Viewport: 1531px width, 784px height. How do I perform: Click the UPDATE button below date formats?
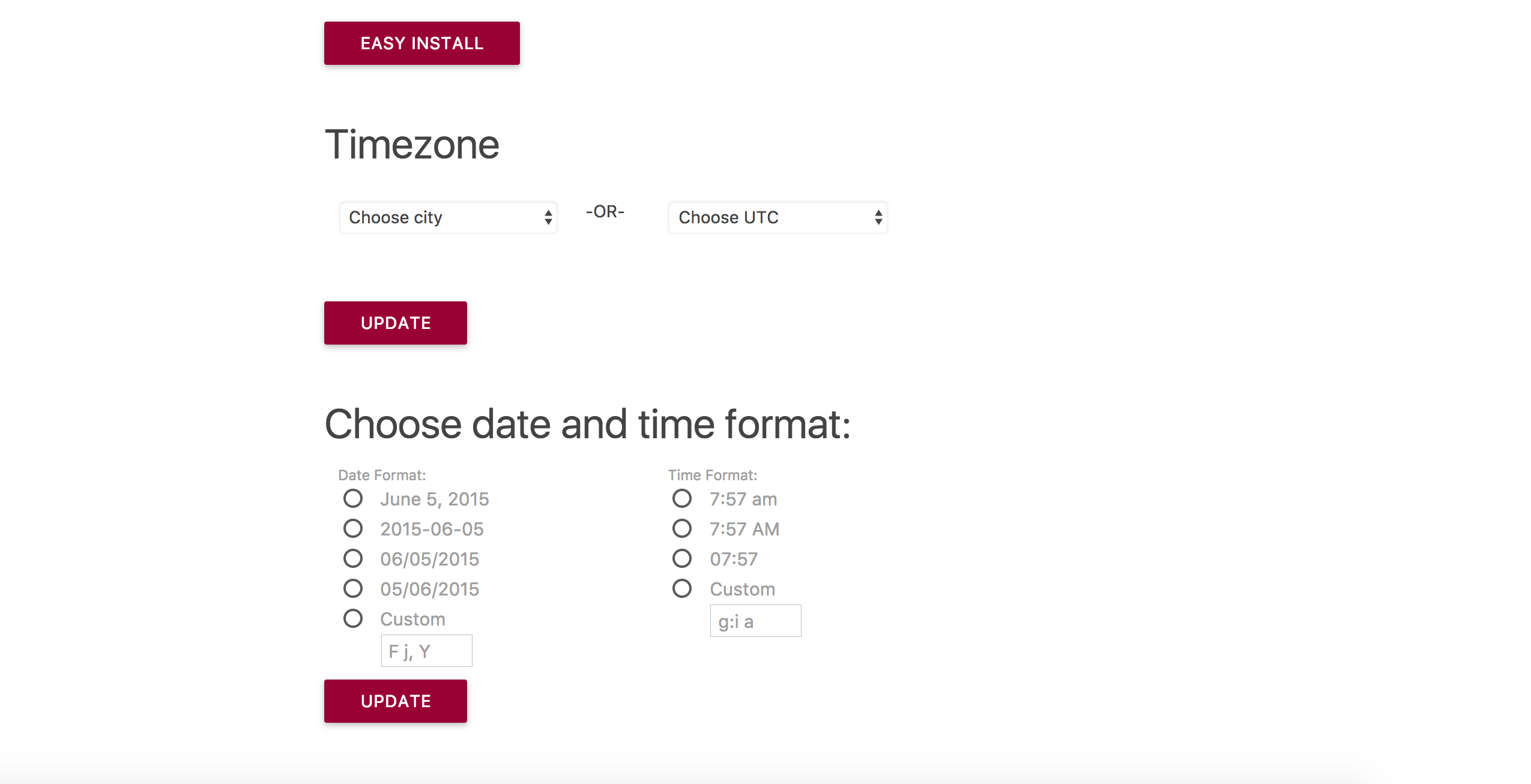tap(395, 701)
